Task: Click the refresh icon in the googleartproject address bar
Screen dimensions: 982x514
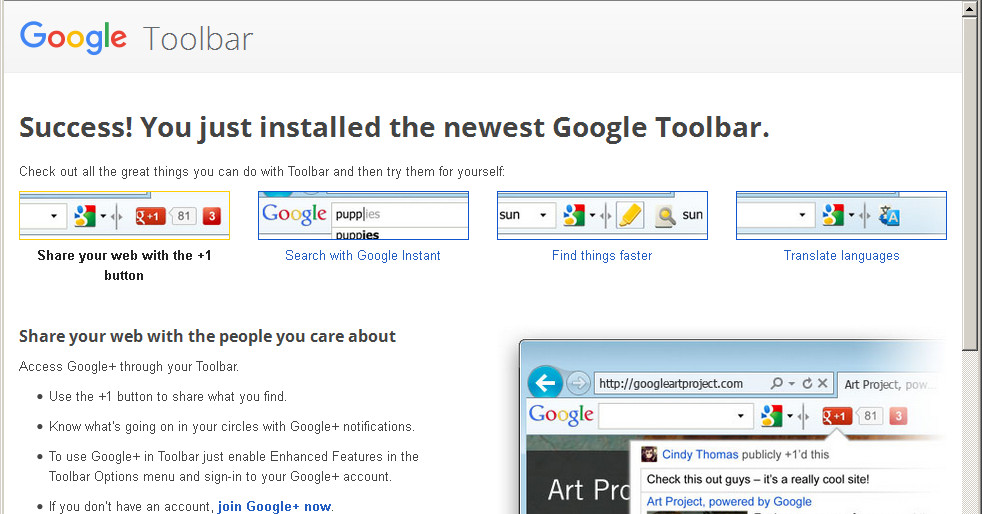Action: [806, 383]
